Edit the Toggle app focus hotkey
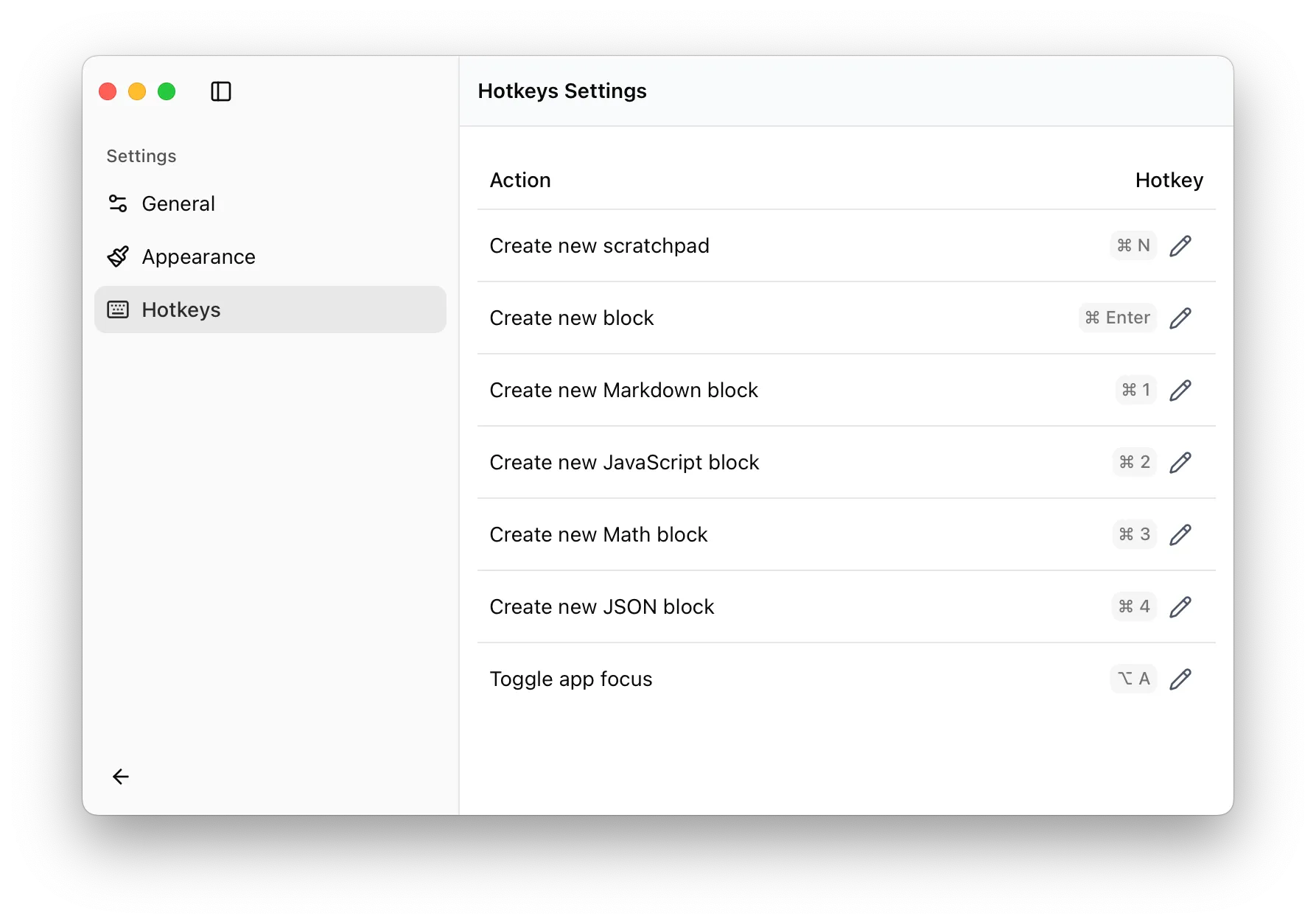1316x924 pixels. pos(1180,679)
